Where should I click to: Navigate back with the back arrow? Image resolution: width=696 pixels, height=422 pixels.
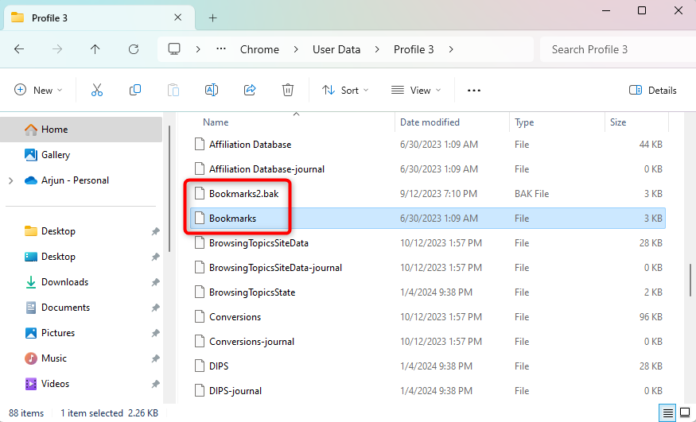pyautogui.click(x=20, y=49)
